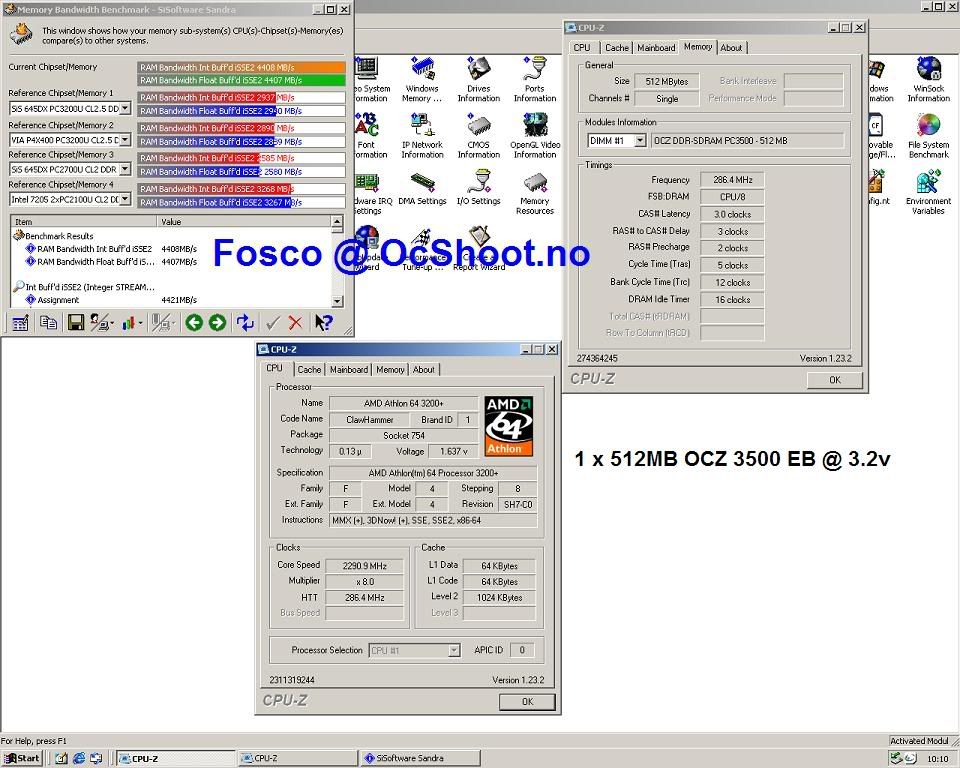Switch to Memory tab in front CPU-Z window
960x768 pixels.
[x=390, y=370]
